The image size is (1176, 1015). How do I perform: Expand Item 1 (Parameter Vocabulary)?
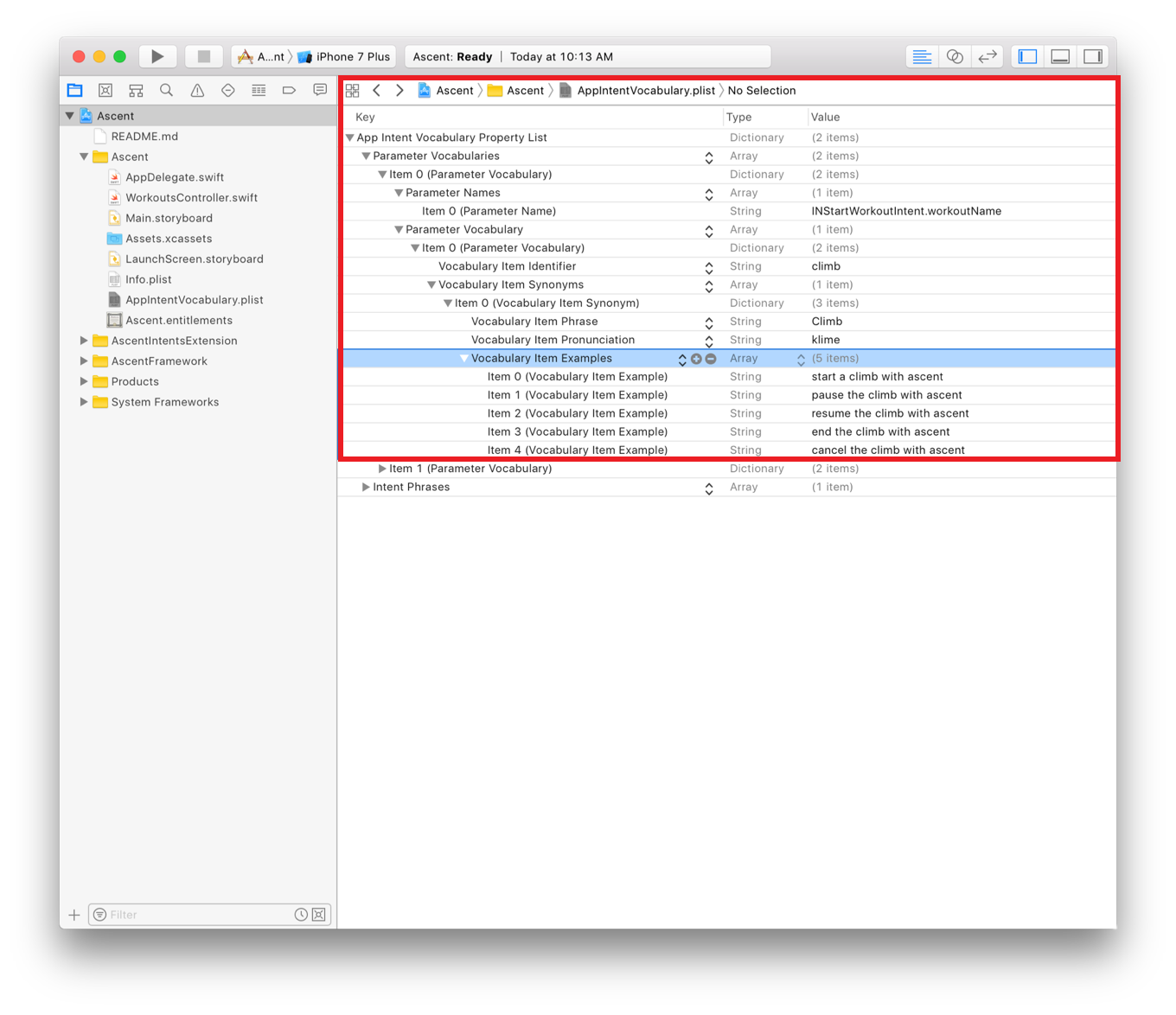click(382, 469)
